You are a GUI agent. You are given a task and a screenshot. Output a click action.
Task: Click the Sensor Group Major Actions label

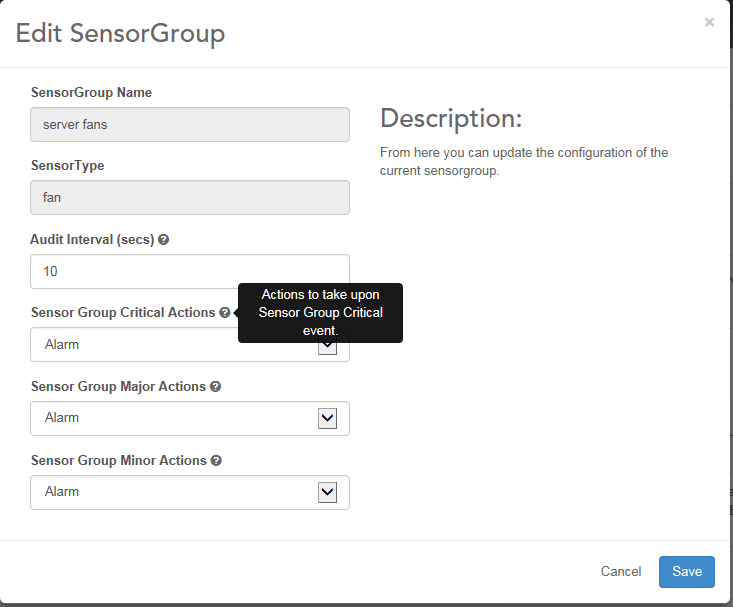(x=118, y=387)
